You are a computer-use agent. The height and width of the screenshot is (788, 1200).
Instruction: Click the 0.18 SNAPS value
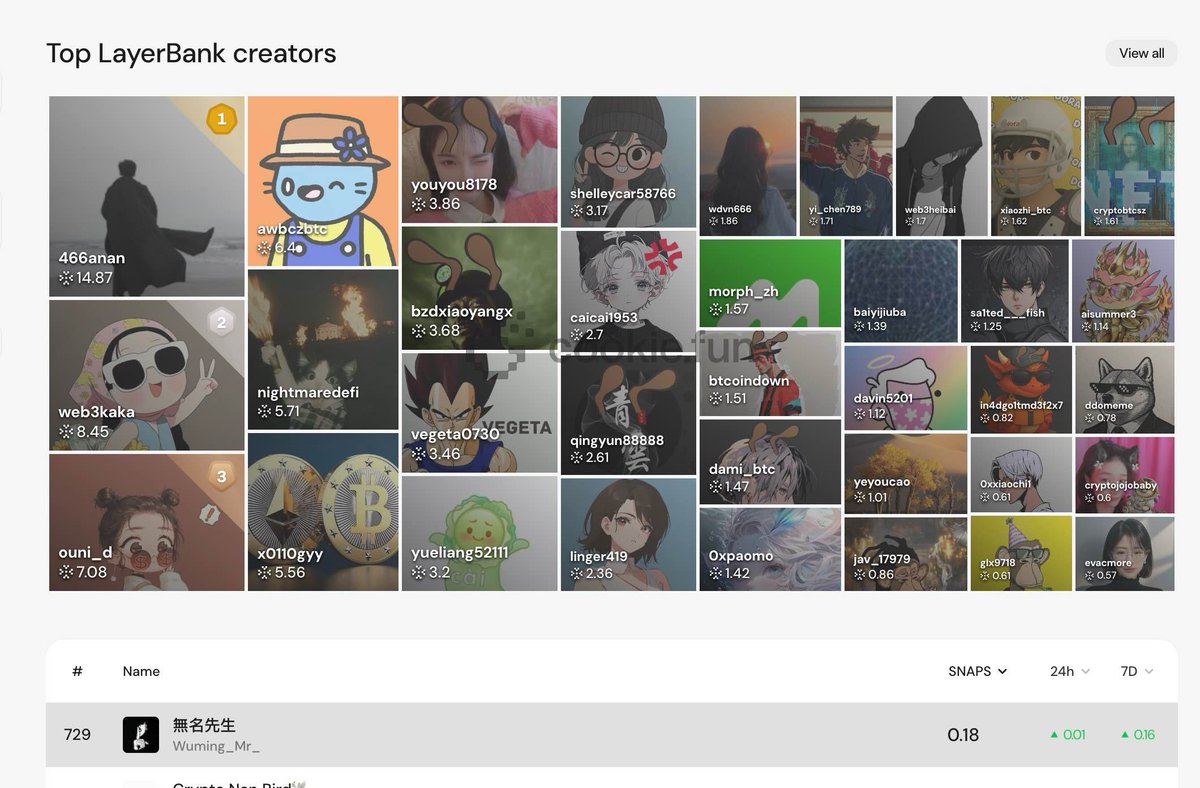(x=963, y=735)
